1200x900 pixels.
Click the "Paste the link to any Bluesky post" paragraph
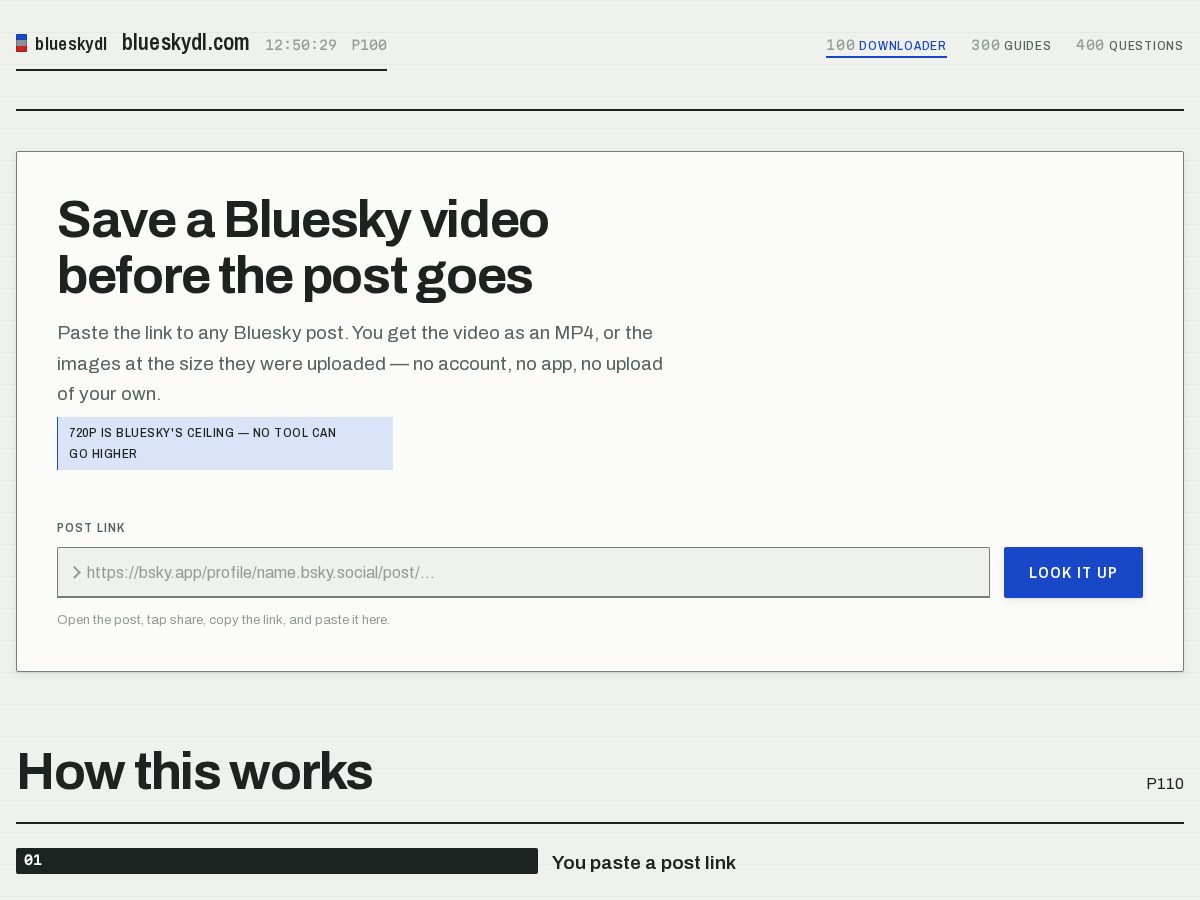coord(360,363)
